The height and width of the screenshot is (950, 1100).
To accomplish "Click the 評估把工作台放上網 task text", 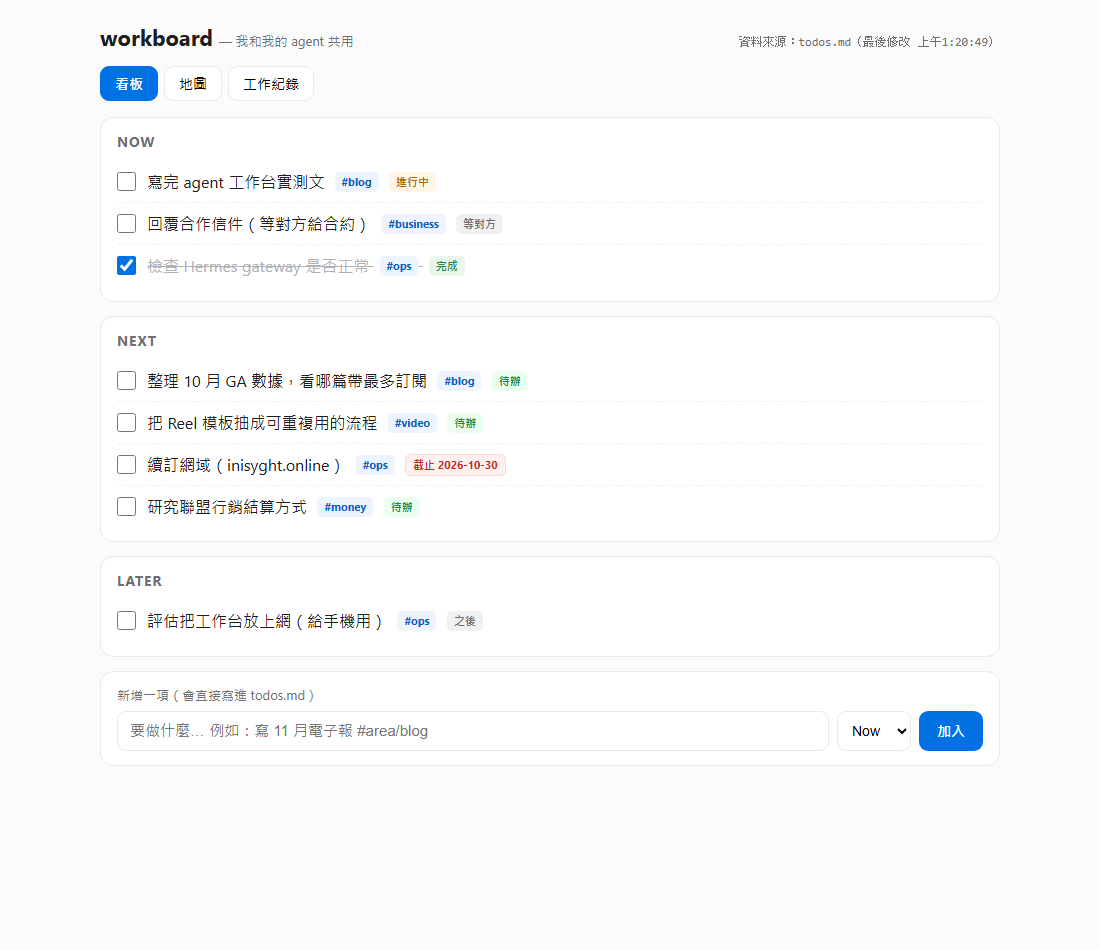I will 267,622.
